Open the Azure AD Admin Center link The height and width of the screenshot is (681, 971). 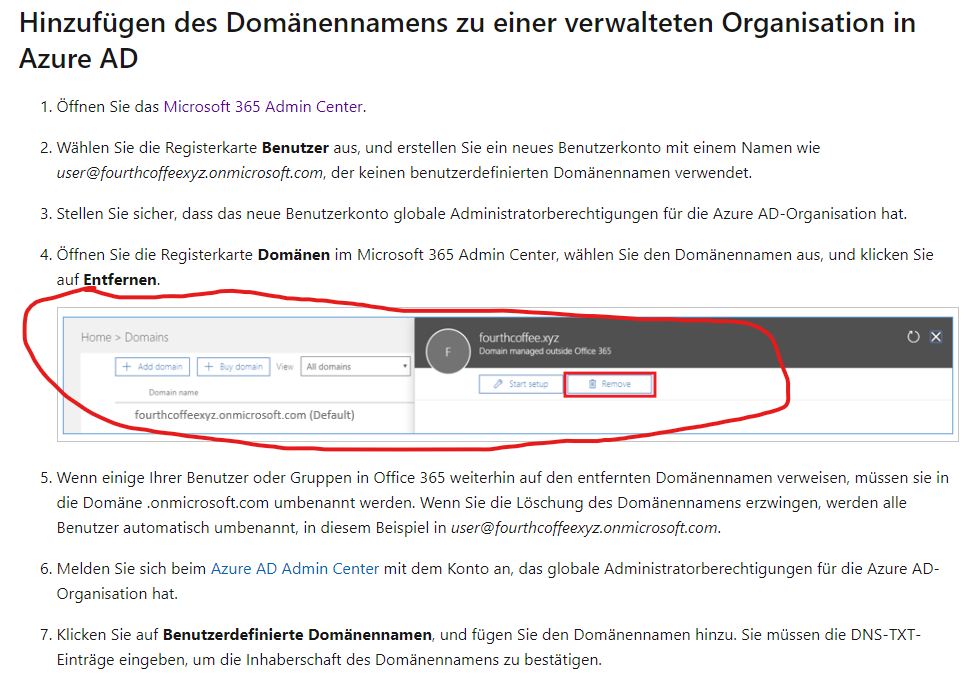coord(295,568)
